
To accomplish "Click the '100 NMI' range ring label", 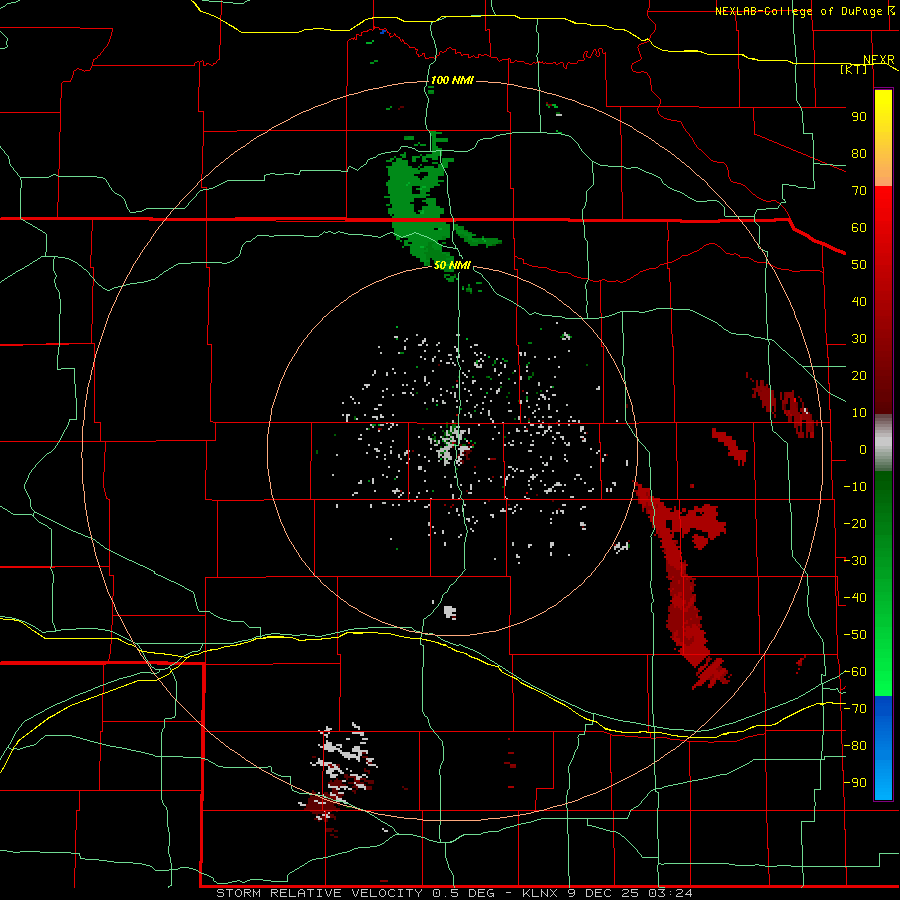I will pyautogui.click(x=452, y=80).
